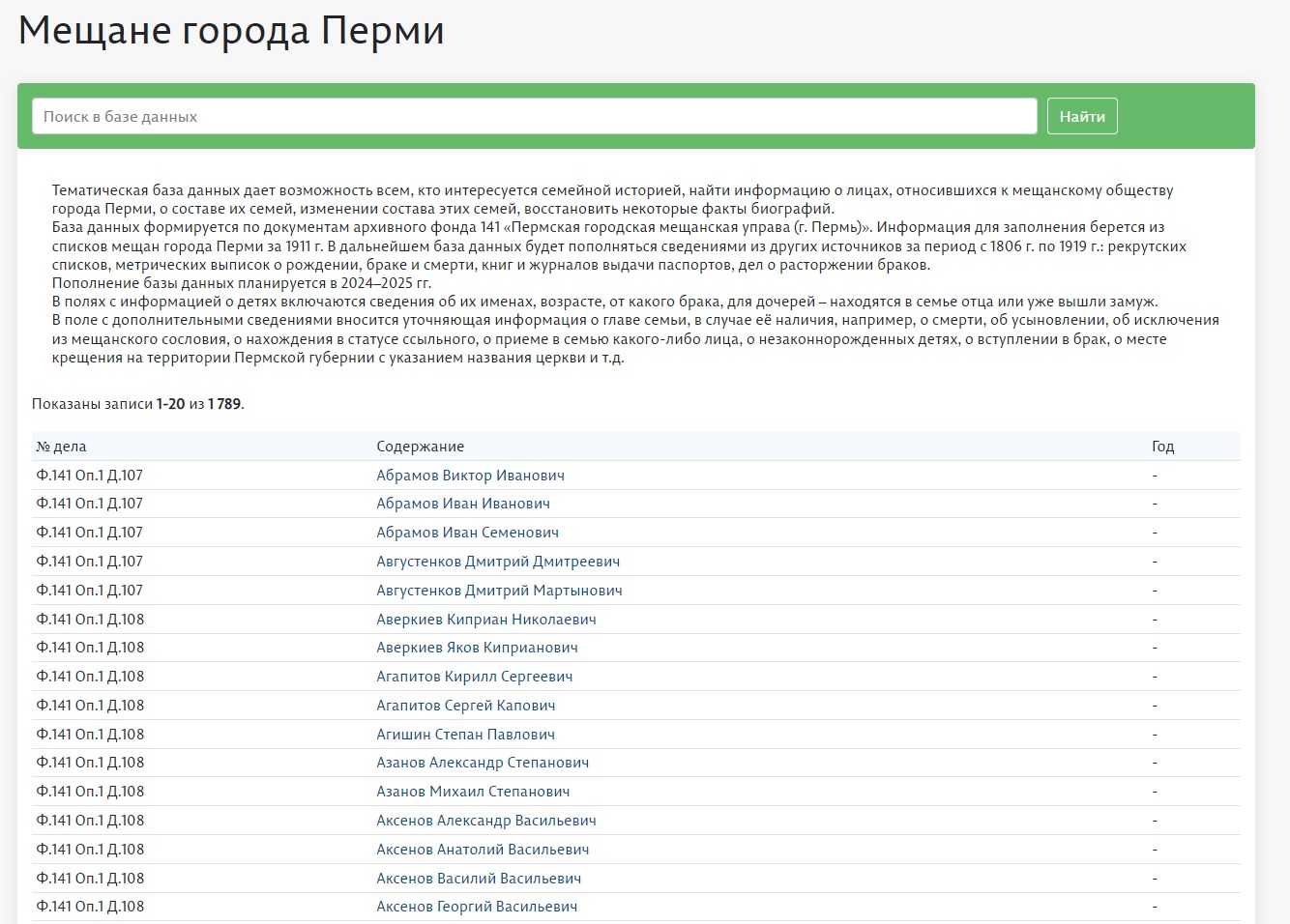View Агапитов Сергей Капович record
Viewport: 1290px width, 924px height.
coord(465,706)
